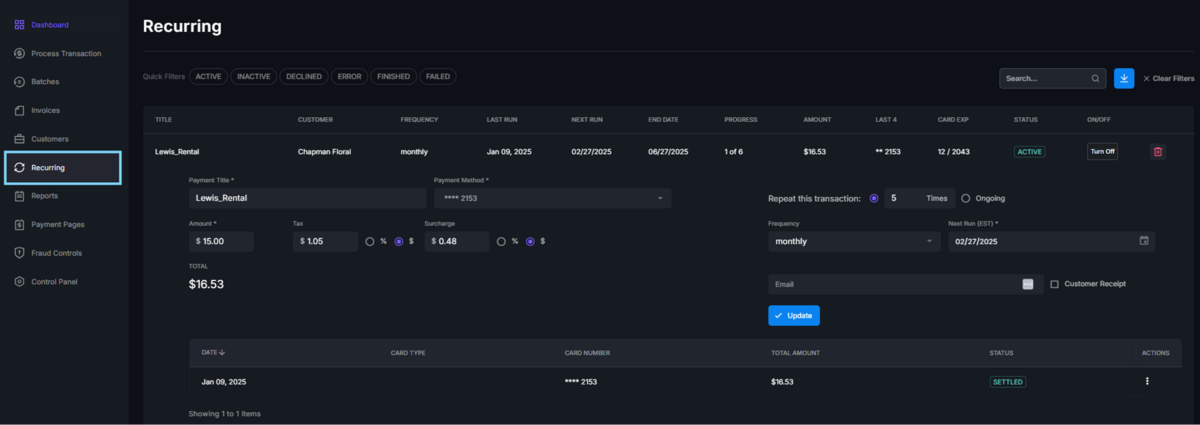Viewport: 1200px width, 425px height.
Task: Apply the DECLINED quick filter
Action: 303,76
